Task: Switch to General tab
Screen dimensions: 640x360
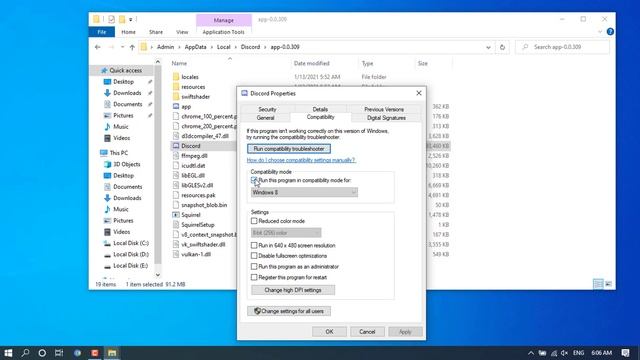Action: pyautogui.click(x=265, y=118)
